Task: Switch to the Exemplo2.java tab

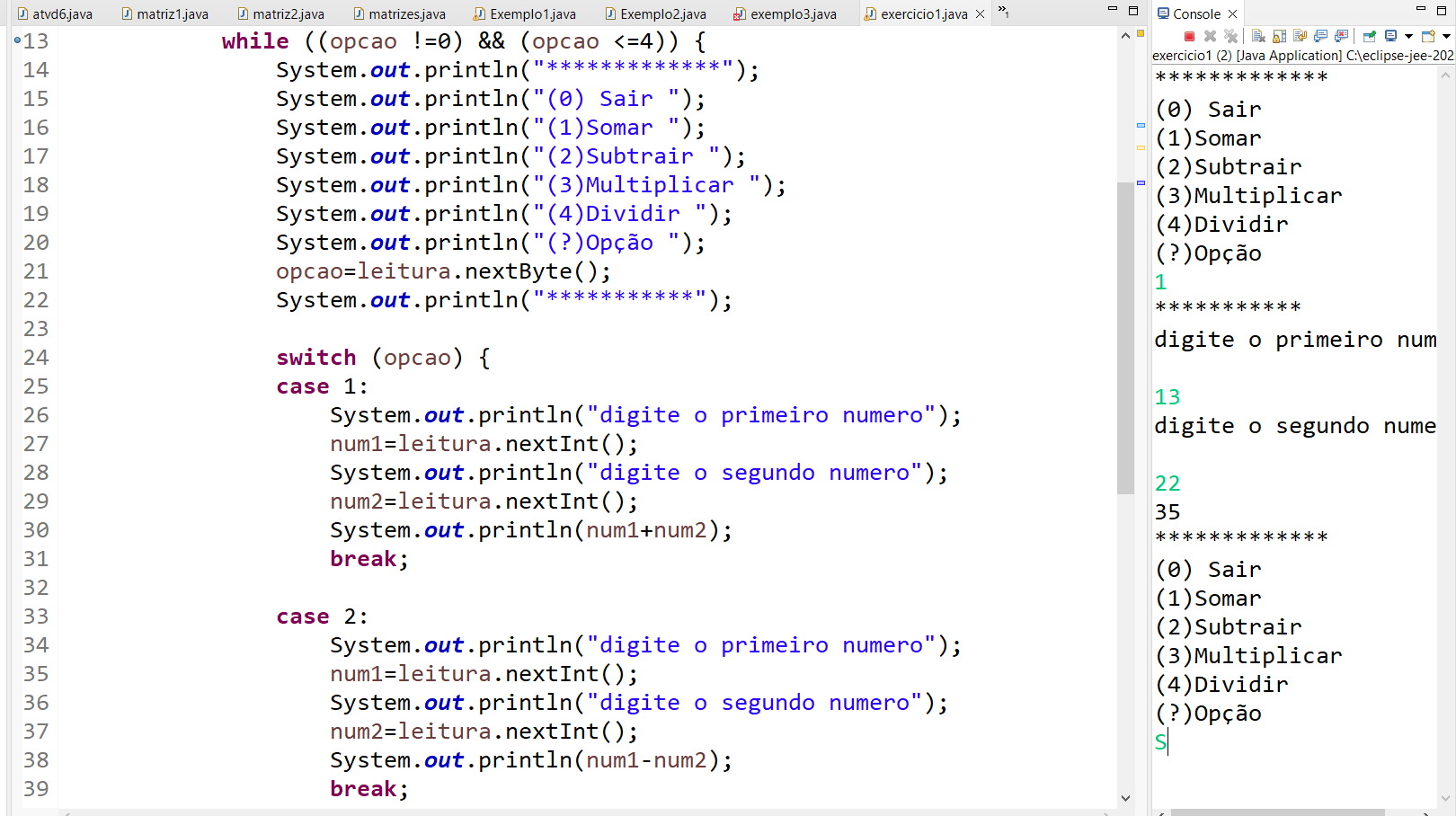Action: [x=655, y=13]
